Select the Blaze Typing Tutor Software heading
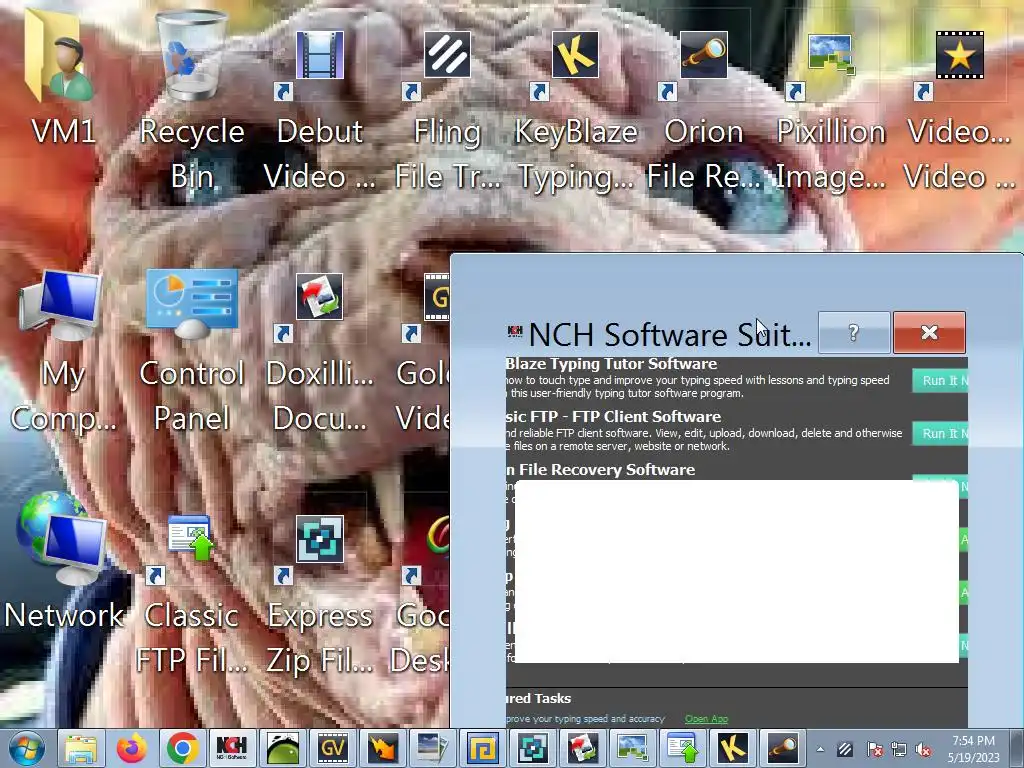 click(x=611, y=364)
